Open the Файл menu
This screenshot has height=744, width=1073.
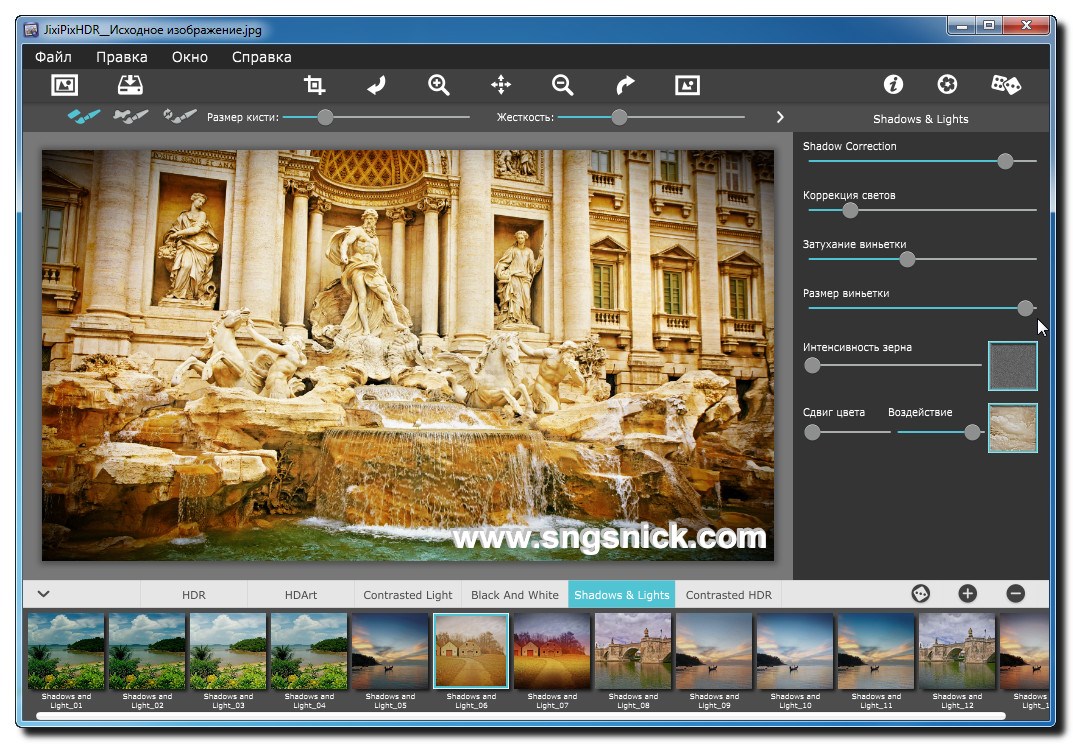click(53, 57)
